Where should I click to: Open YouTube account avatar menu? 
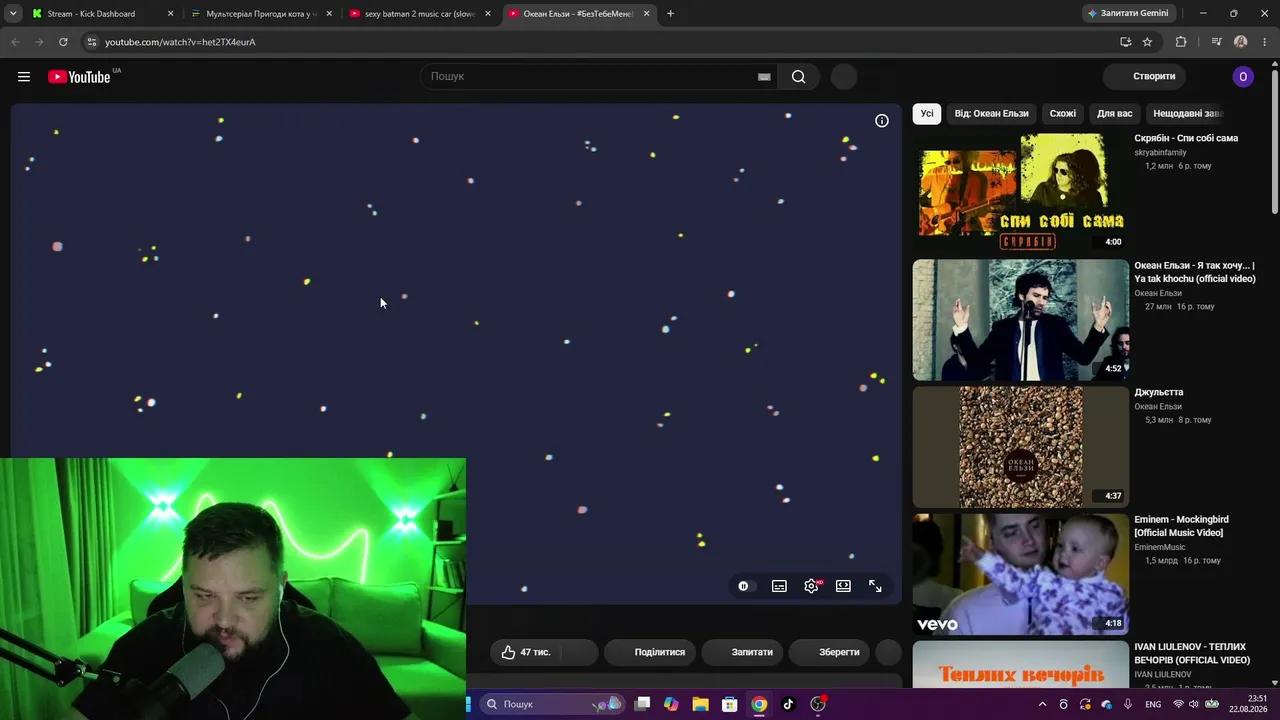(x=1243, y=77)
